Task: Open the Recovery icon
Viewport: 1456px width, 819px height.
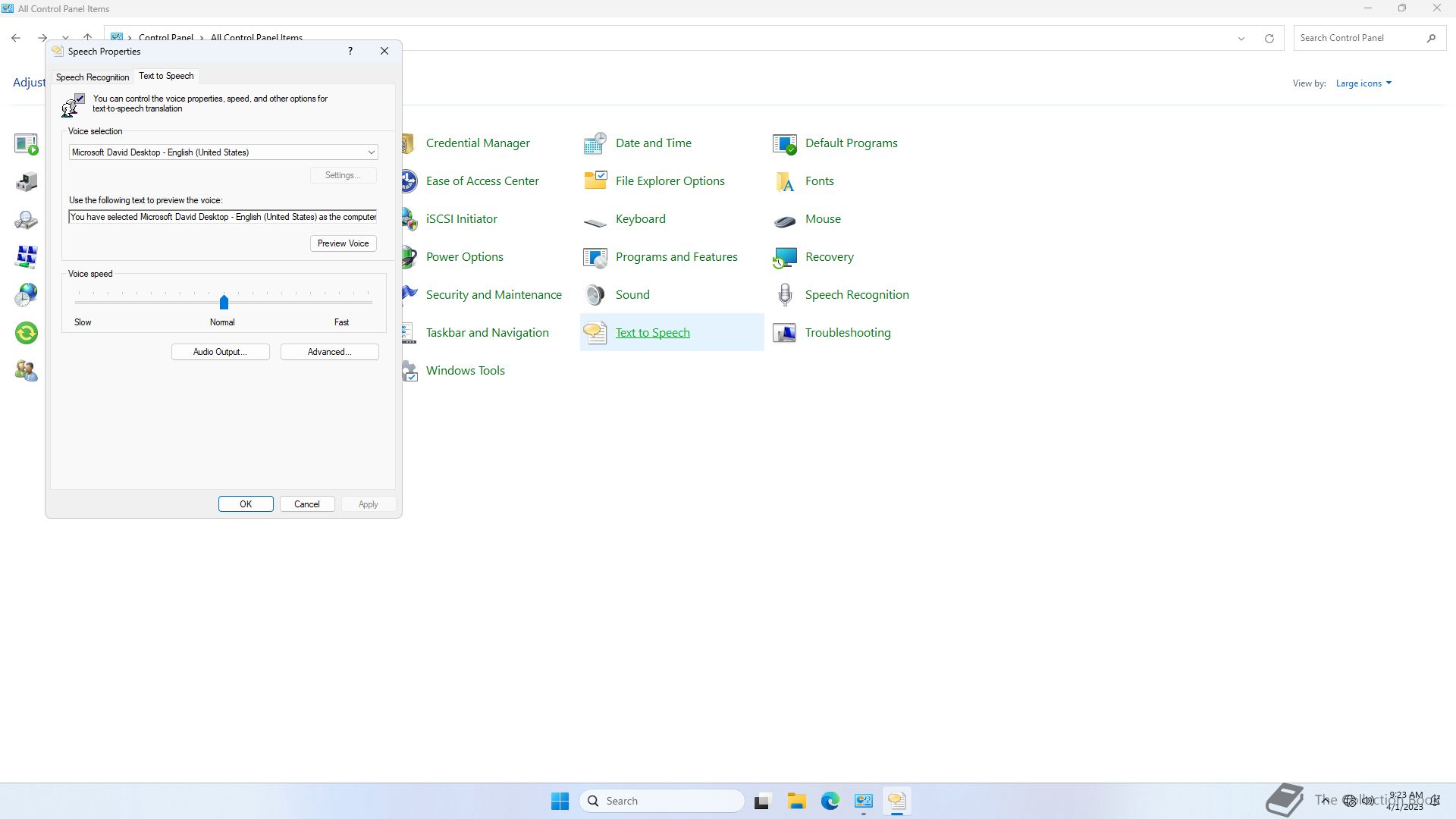Action: point(785,256)
